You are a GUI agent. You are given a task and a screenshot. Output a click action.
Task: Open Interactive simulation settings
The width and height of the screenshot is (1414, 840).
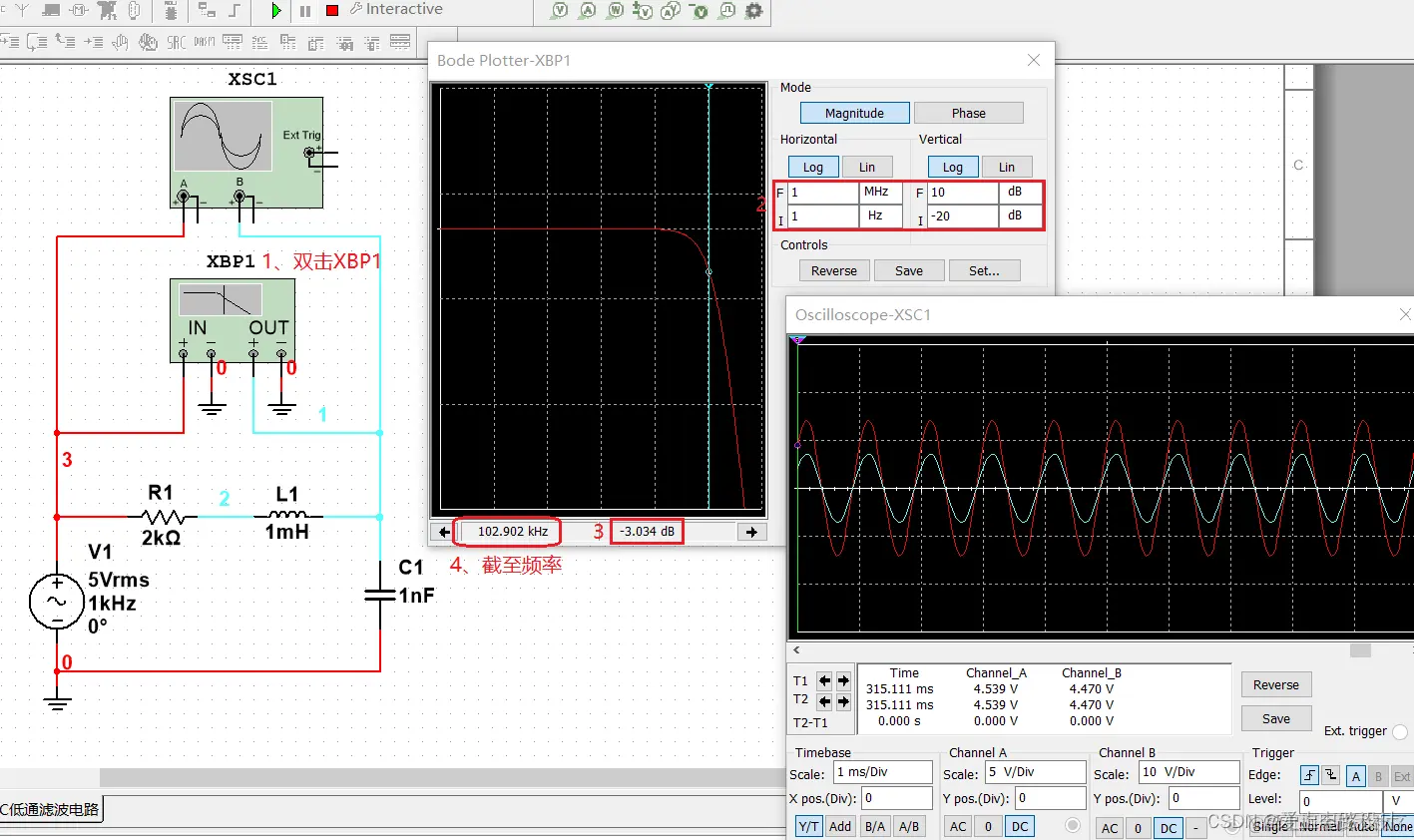pos(396,9)
